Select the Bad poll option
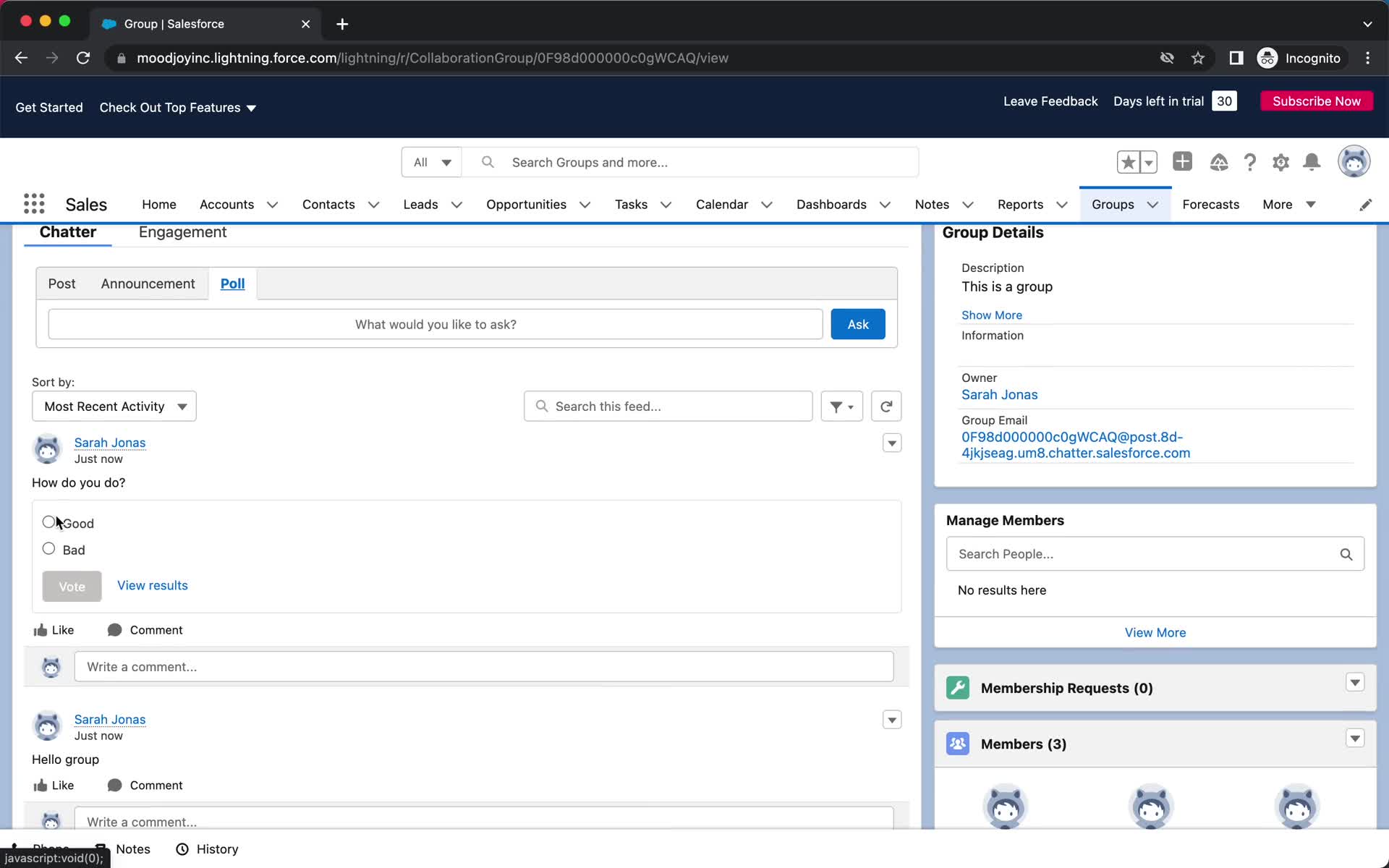1389x868 pixels. [x=48, y=549]
